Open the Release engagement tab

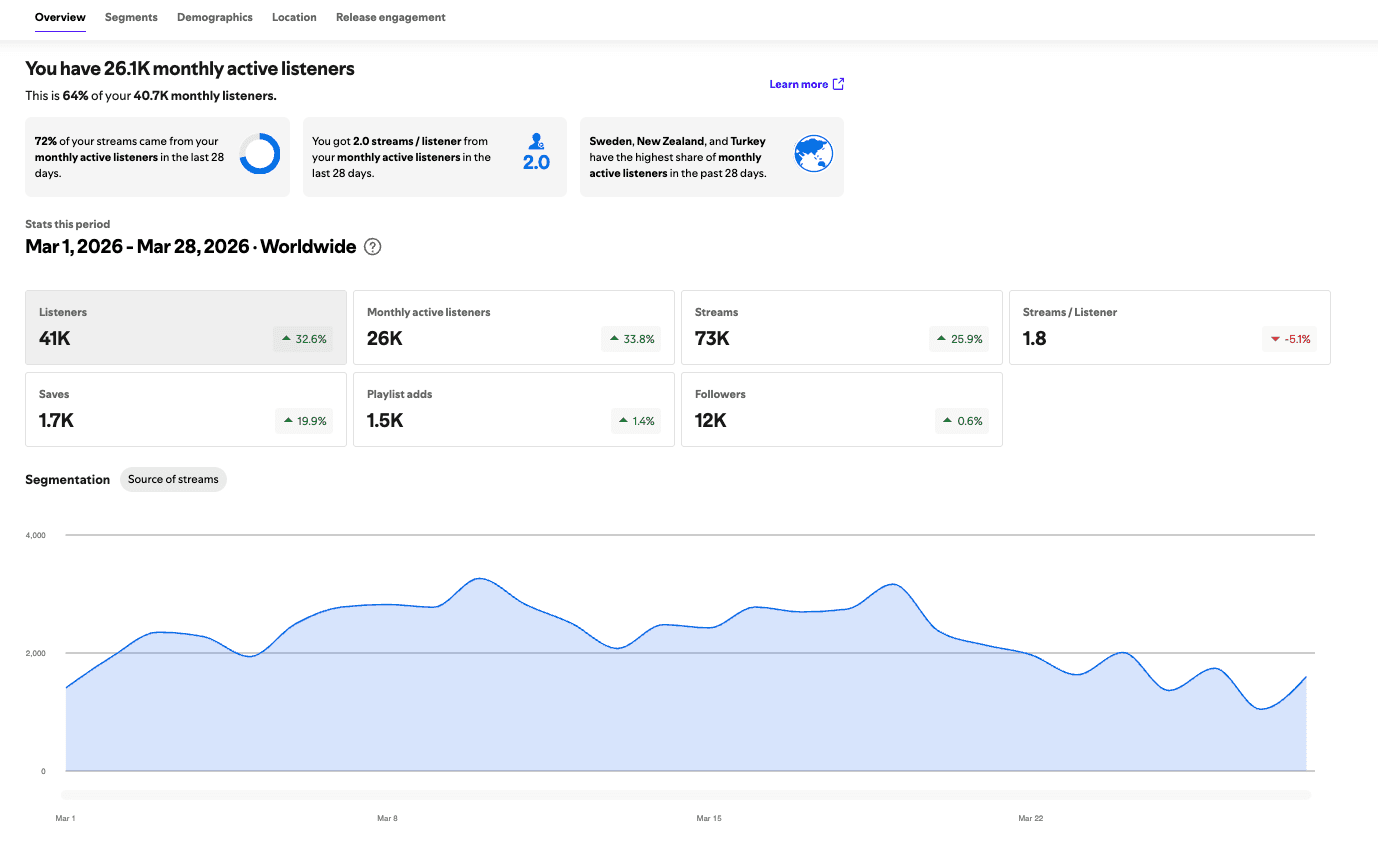pyautogui.click(x=391, y=17)
